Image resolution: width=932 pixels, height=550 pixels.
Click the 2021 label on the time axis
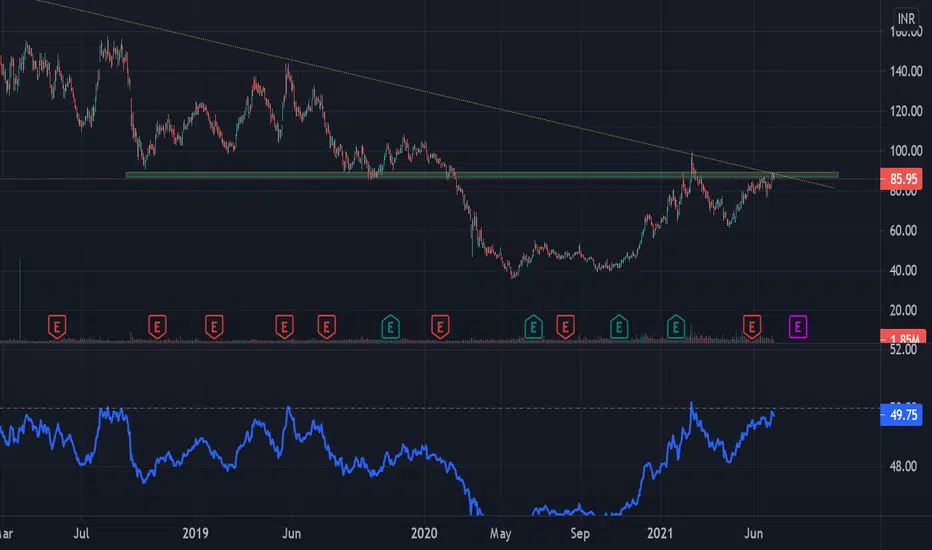pos(660,533)
